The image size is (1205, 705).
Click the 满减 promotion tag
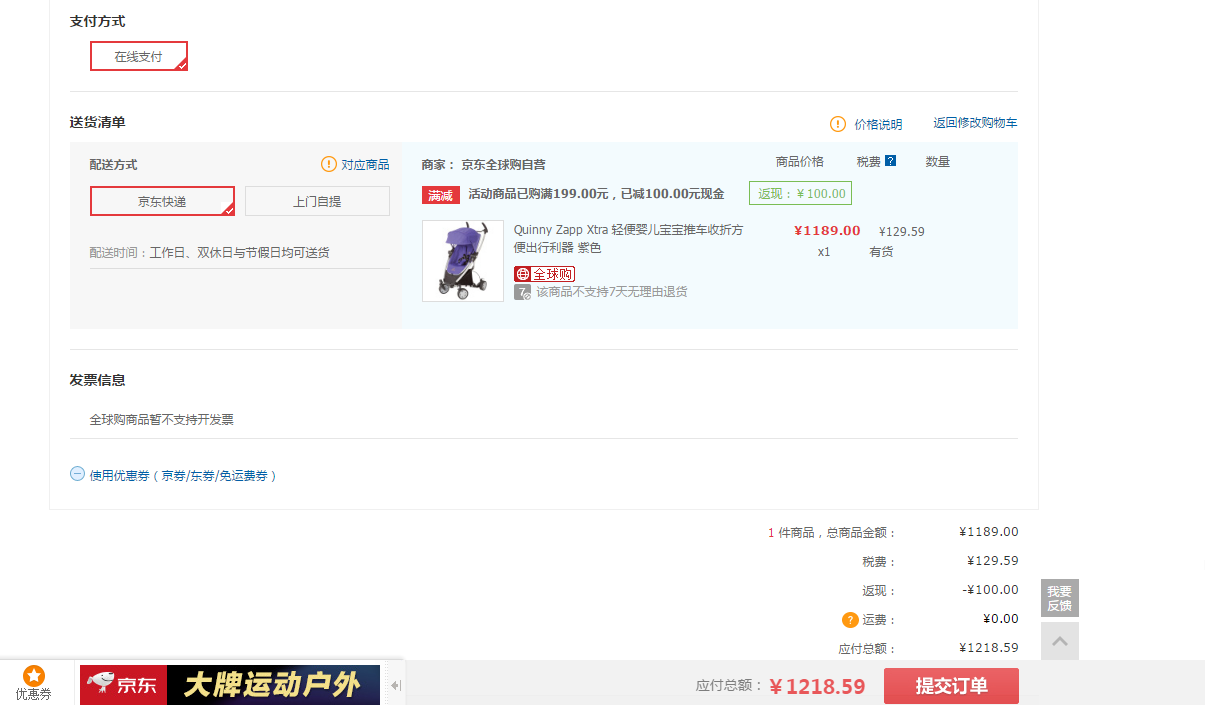coord(441,195)
